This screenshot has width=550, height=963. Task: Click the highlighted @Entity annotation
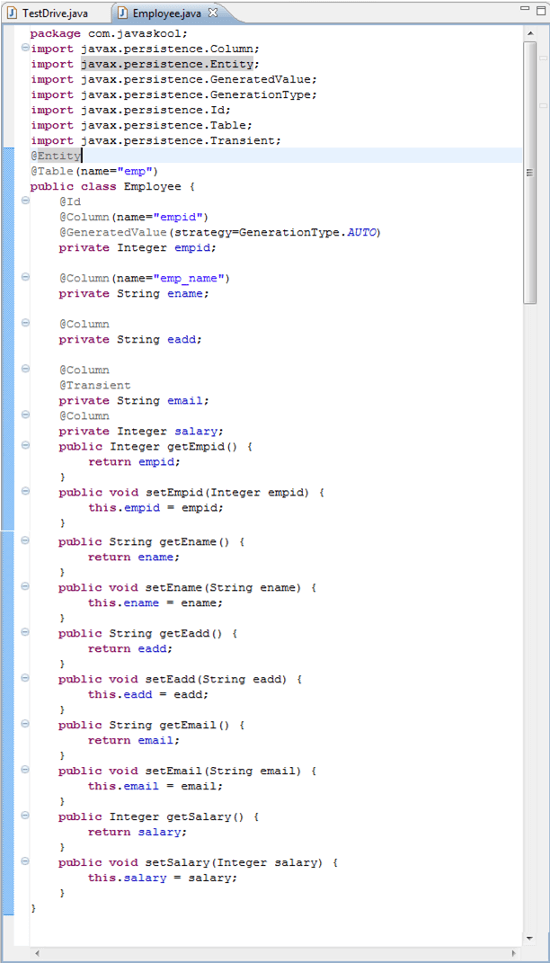pyautogui.click(x=55, y=156)
